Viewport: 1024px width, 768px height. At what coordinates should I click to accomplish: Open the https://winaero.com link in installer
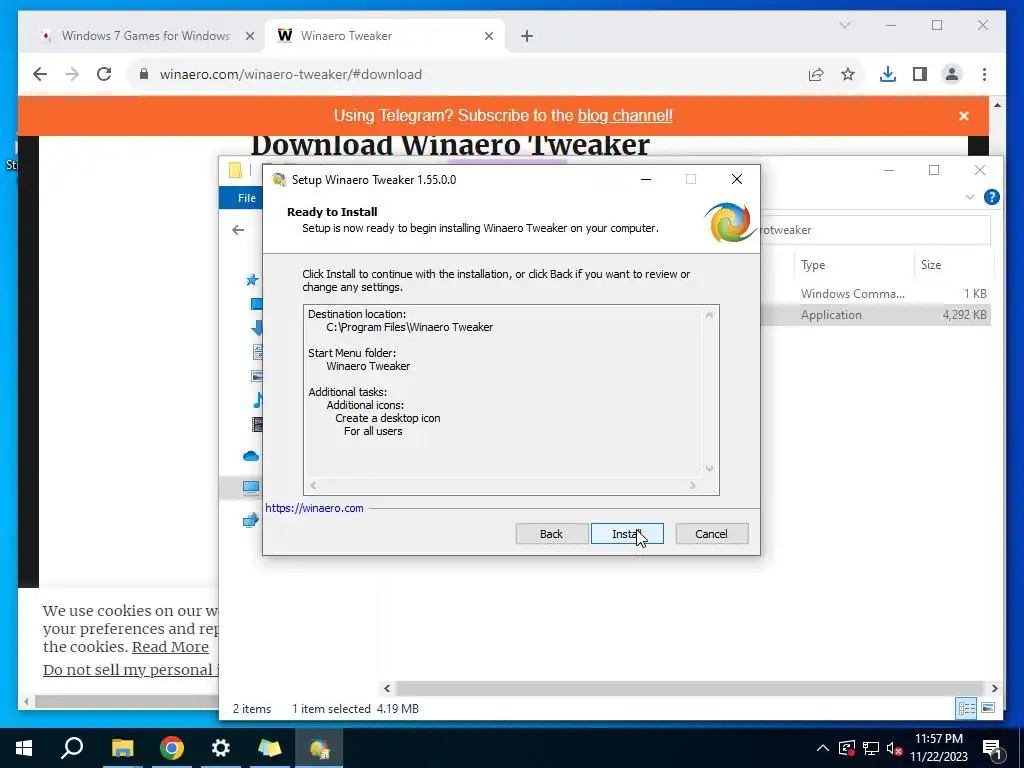click(x=314, y=508)
